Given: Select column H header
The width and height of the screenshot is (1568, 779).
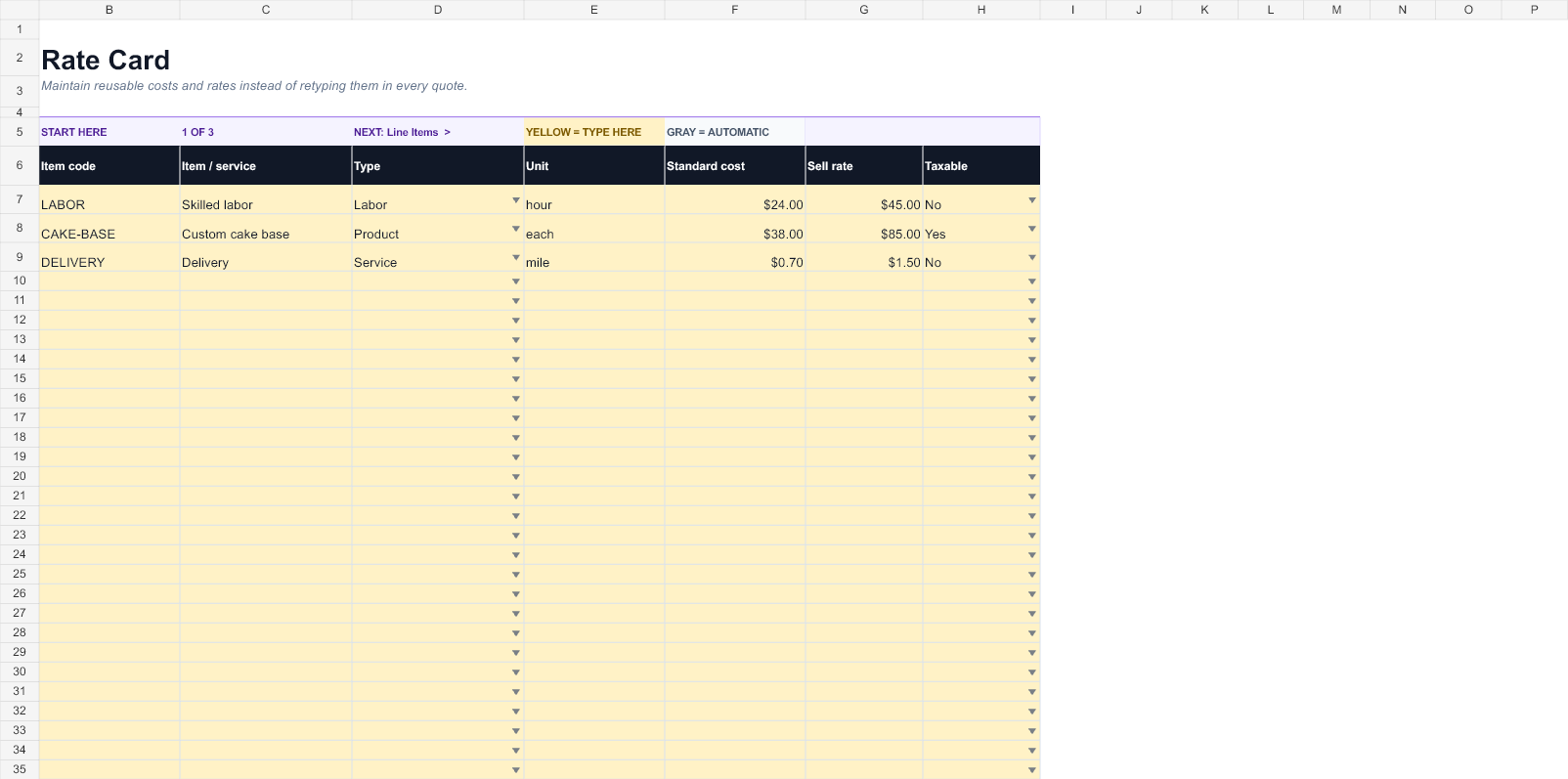Looking at the screenshot, I should 981,10.
